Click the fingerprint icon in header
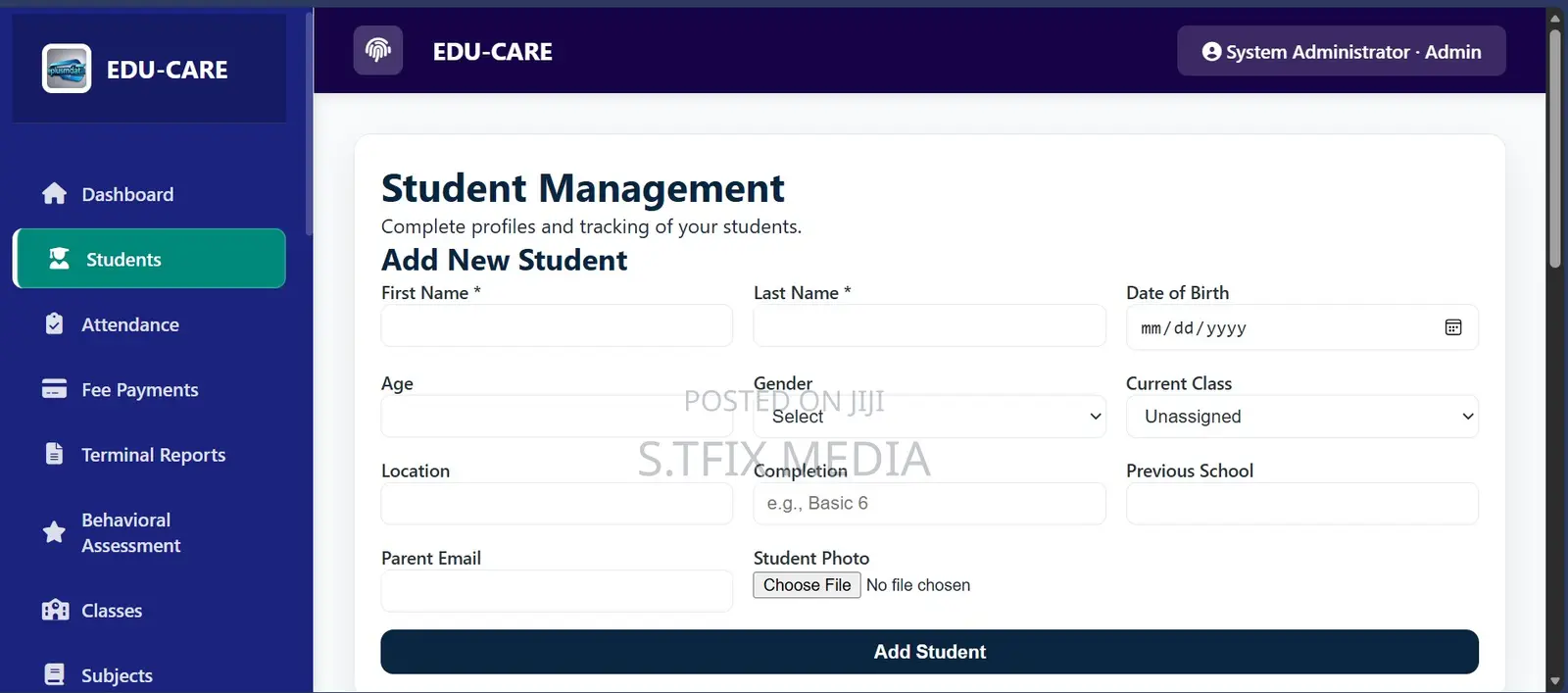1568x693 pixels. pos(378,50)
